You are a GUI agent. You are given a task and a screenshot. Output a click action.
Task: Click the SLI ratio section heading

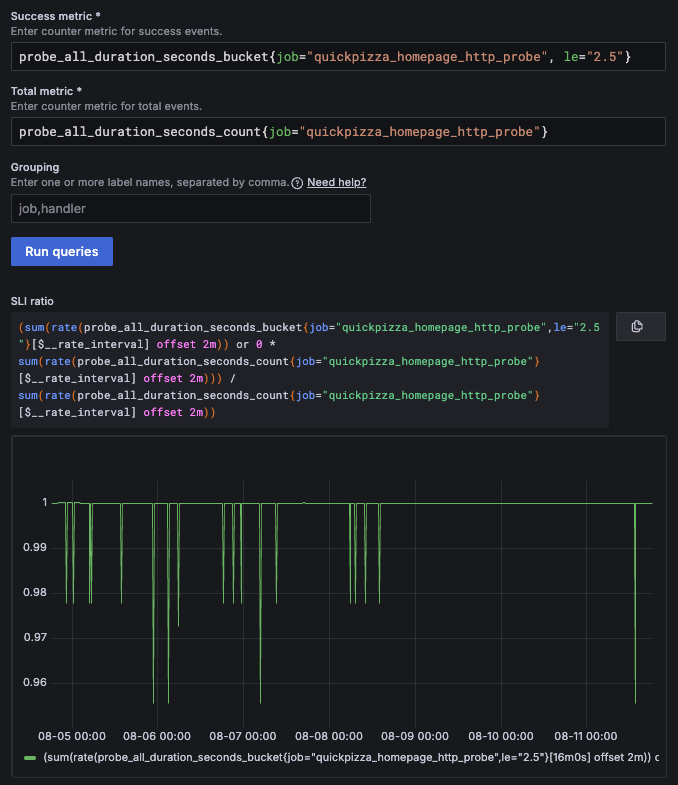point(33,300)
